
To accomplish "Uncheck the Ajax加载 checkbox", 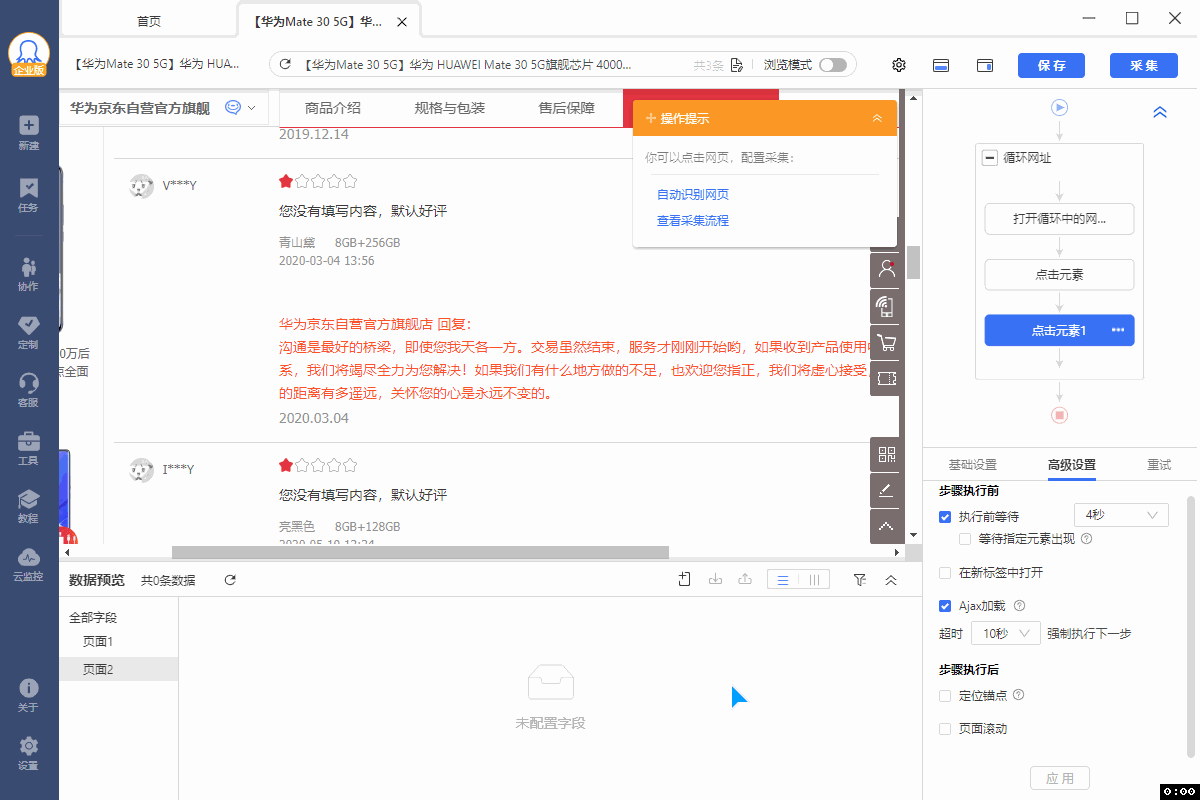I will (x=945, y=606).
